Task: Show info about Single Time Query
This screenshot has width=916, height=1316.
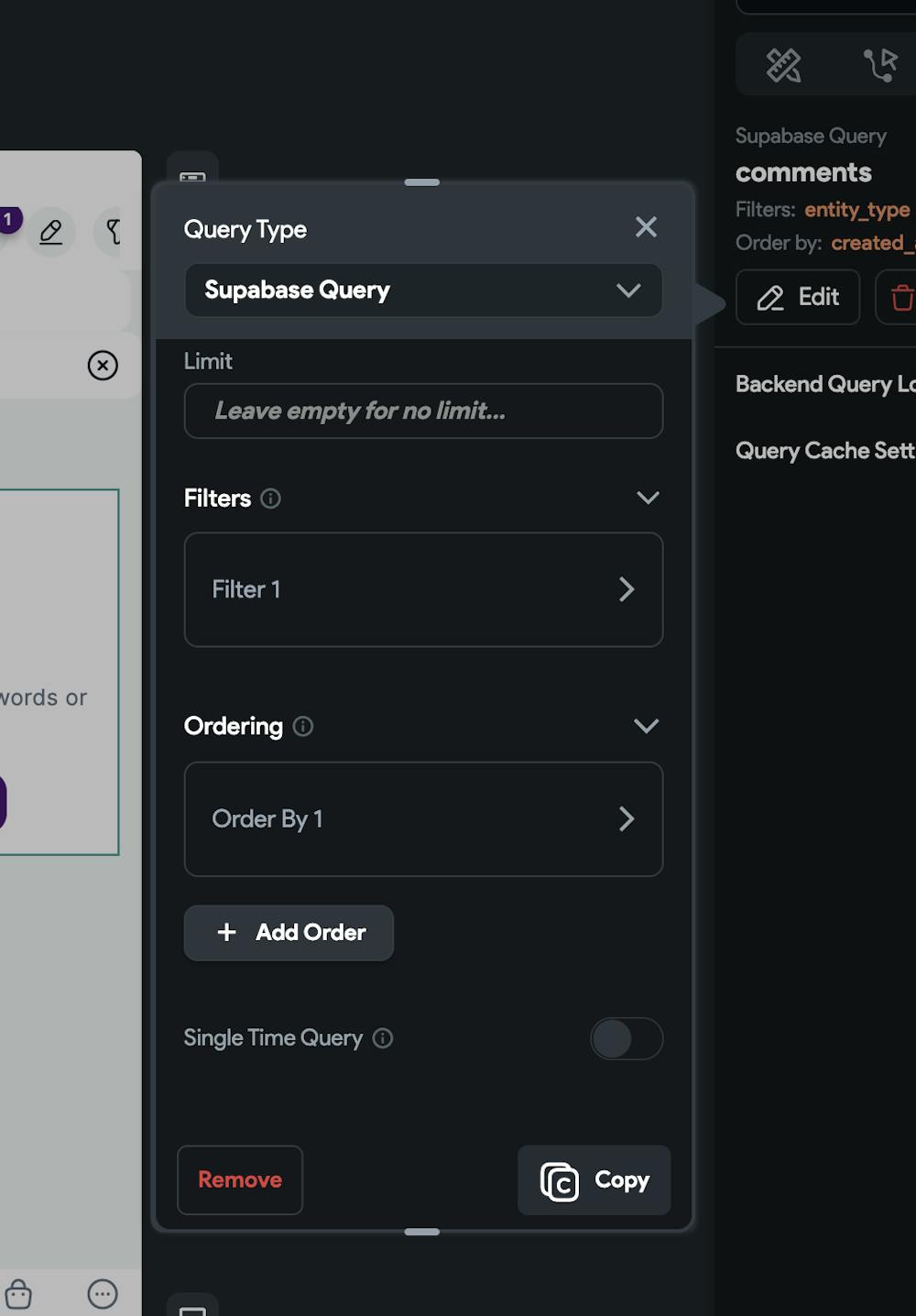Action: point(383,1038)
